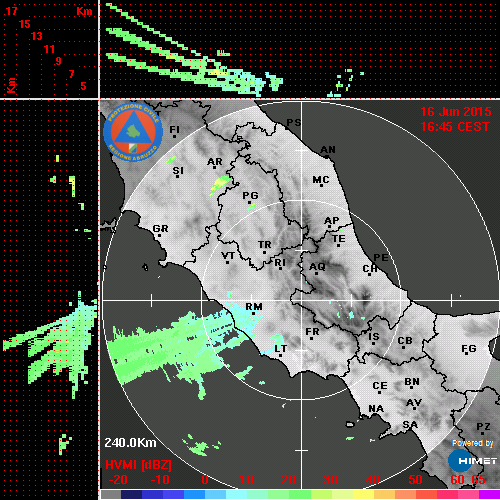Click the yellow echo near AR
This screenshot has height=500, width=500.
tap(219, 186)
